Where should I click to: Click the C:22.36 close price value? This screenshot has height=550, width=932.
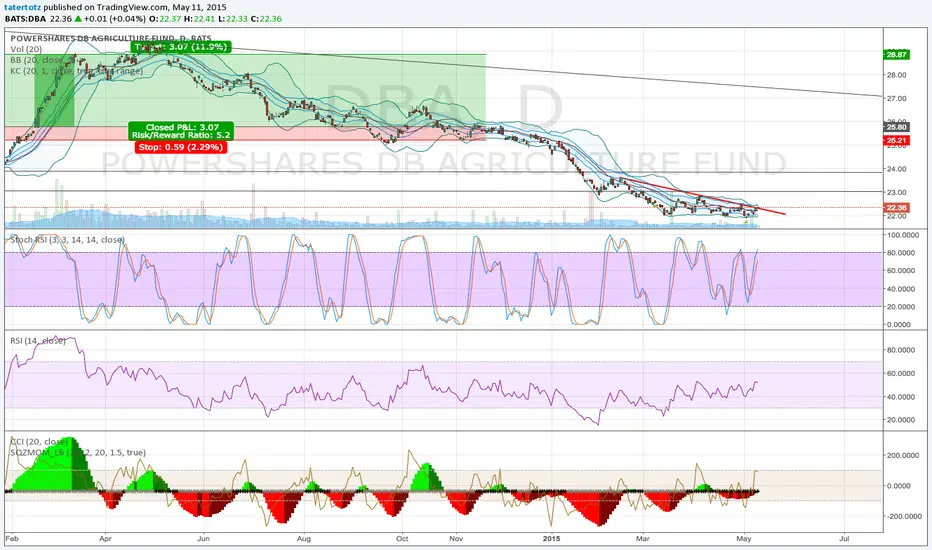[266, 18]
